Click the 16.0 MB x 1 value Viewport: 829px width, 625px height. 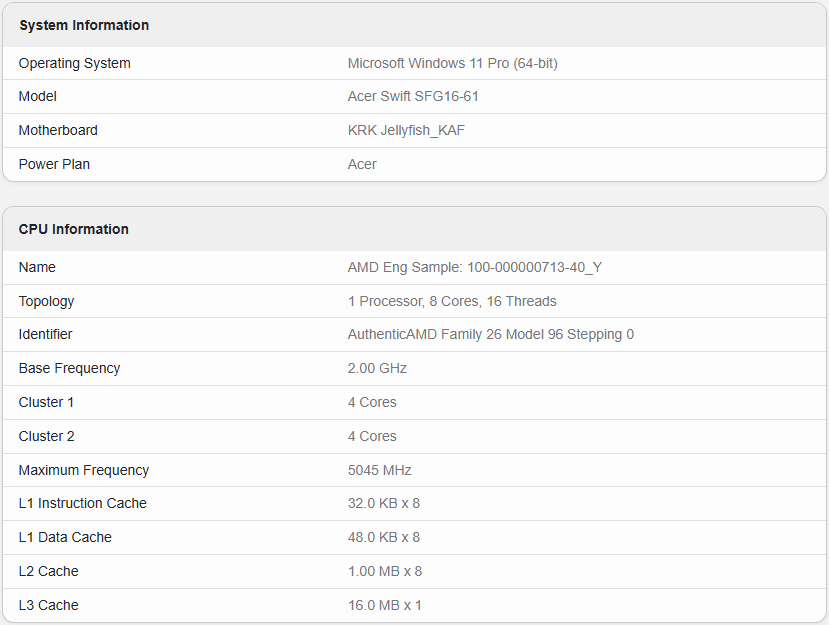(x=384, y=605)
